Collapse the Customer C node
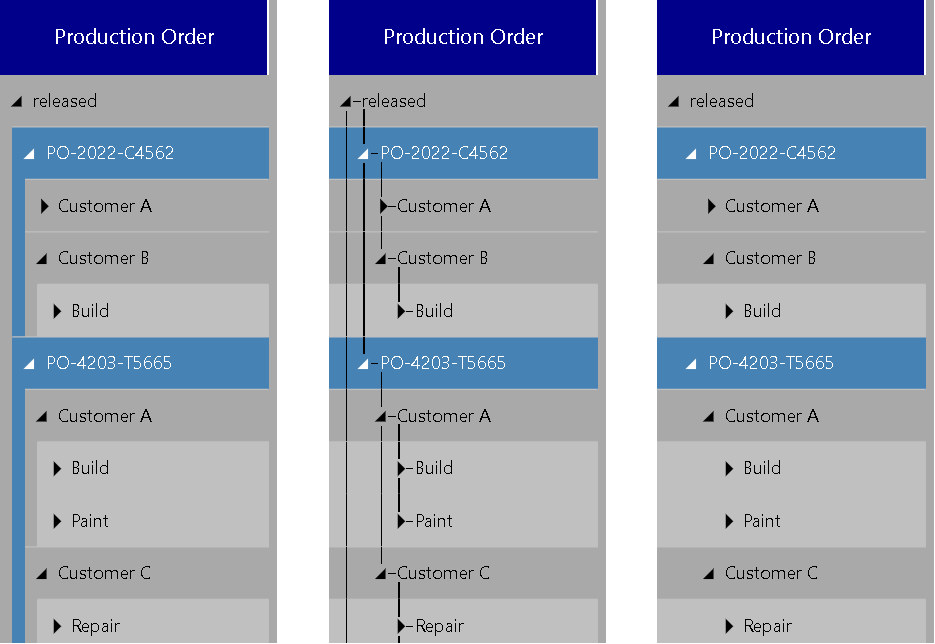This screenshot has height=644, width=935. tap(41, 573)
